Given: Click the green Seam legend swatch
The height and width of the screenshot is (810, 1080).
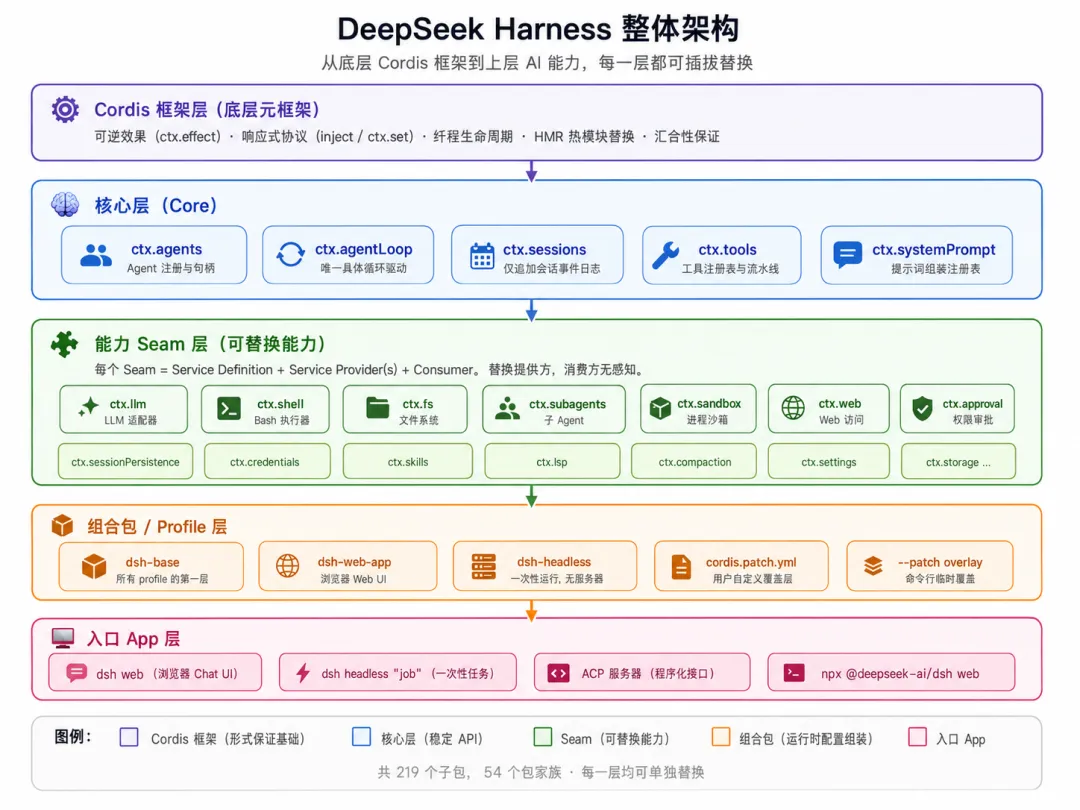Looking at the screenshot, I should point(543,737).
